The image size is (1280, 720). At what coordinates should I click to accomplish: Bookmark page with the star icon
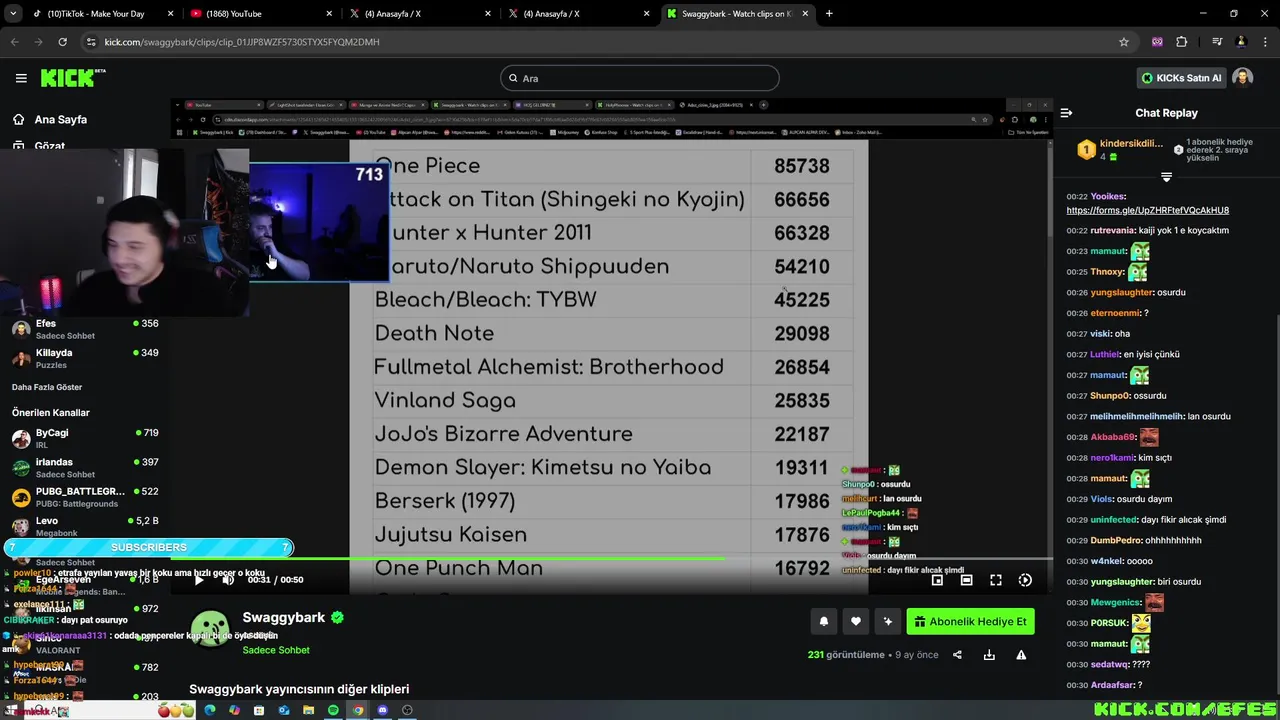pos(1124,42)
